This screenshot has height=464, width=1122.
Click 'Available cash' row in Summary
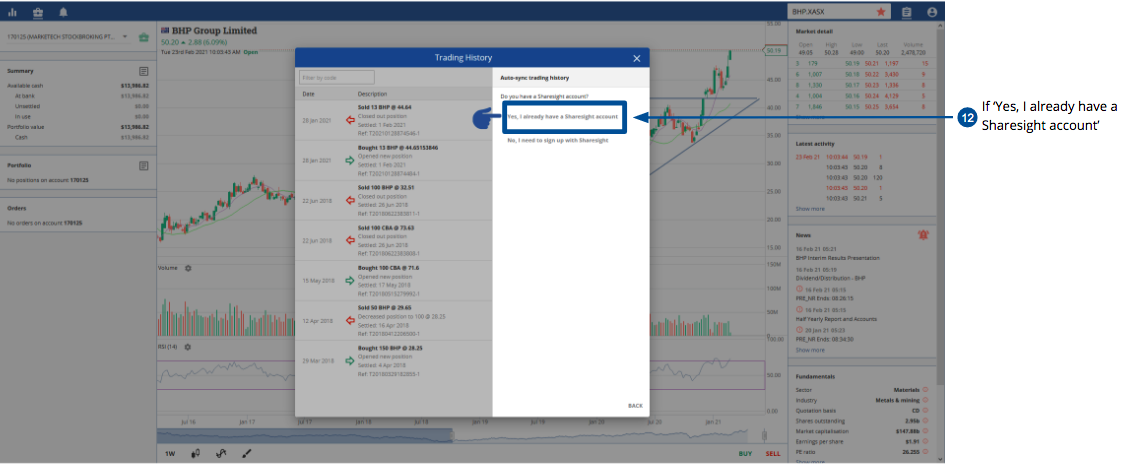point(78,85)
